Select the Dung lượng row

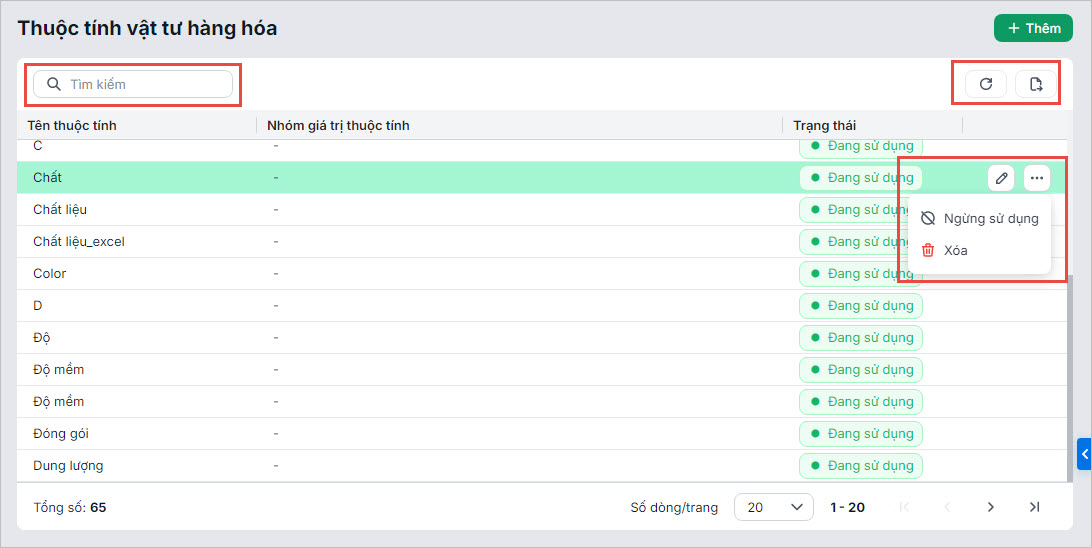pos(68,465)
